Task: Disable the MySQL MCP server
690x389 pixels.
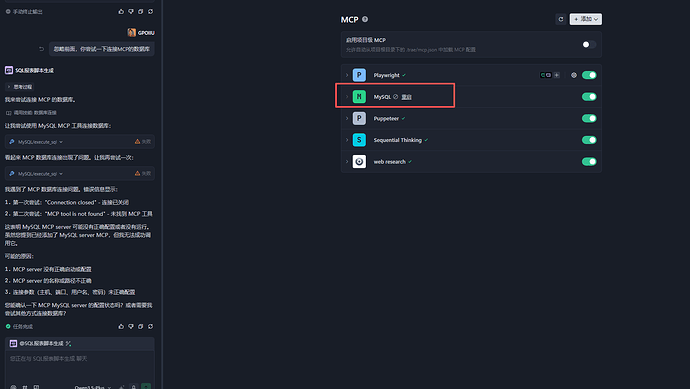Action: click(589, 97)
